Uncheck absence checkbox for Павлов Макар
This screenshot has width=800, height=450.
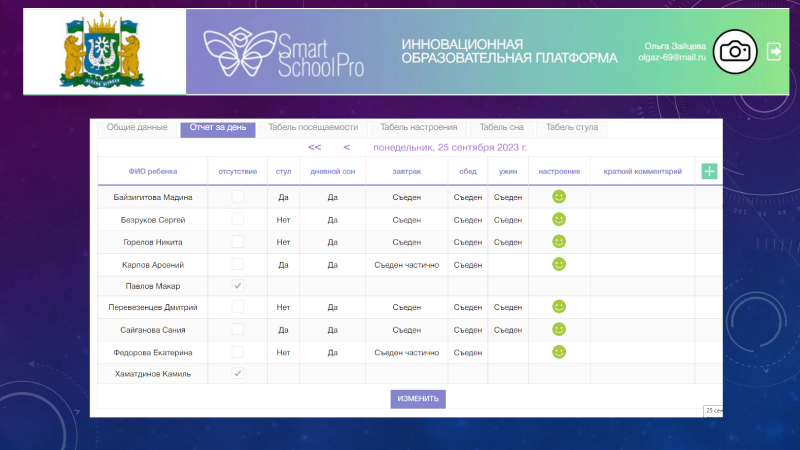tap(237, 286)
